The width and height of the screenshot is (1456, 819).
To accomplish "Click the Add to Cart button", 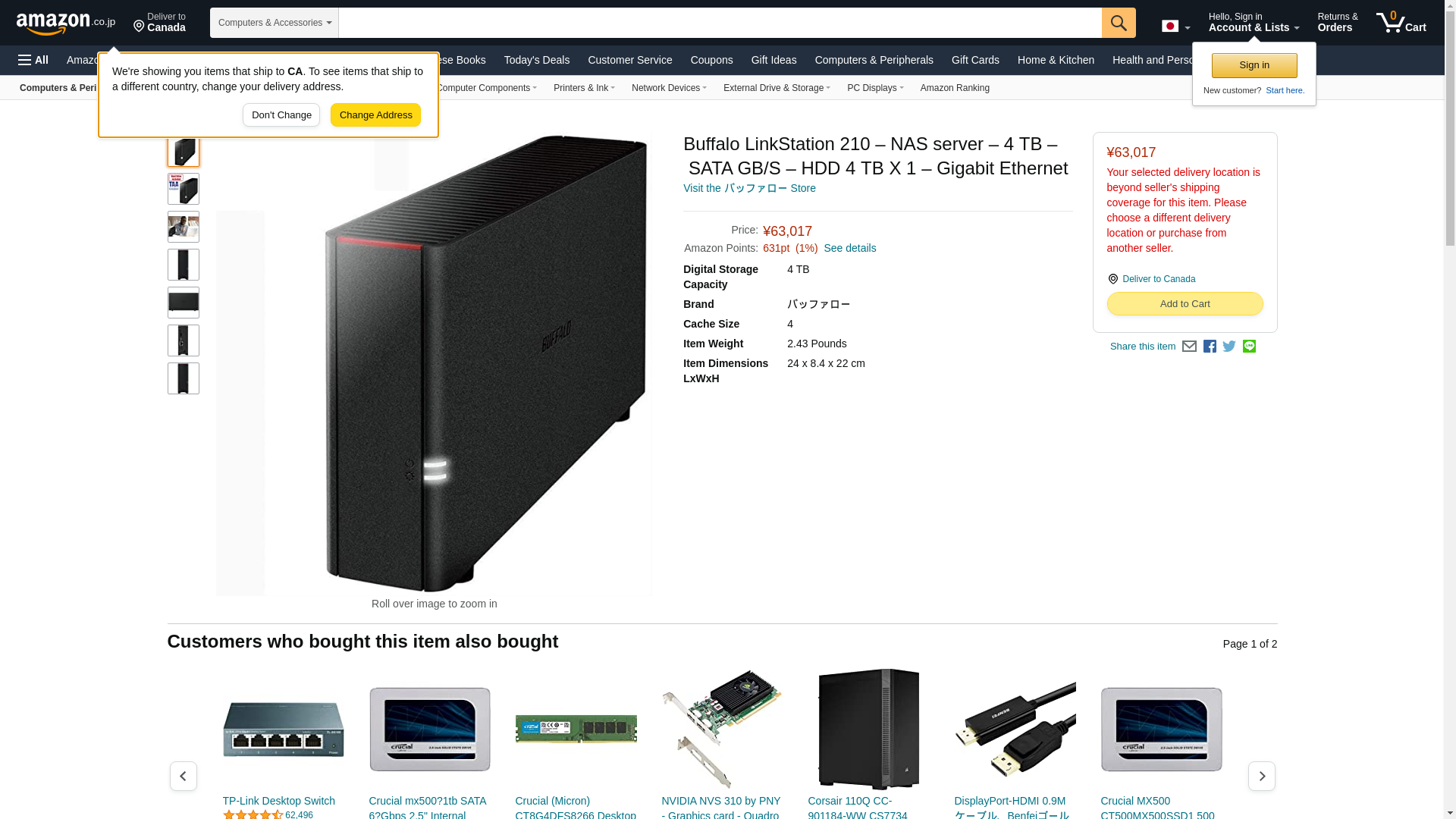I will coord(1185,303).
